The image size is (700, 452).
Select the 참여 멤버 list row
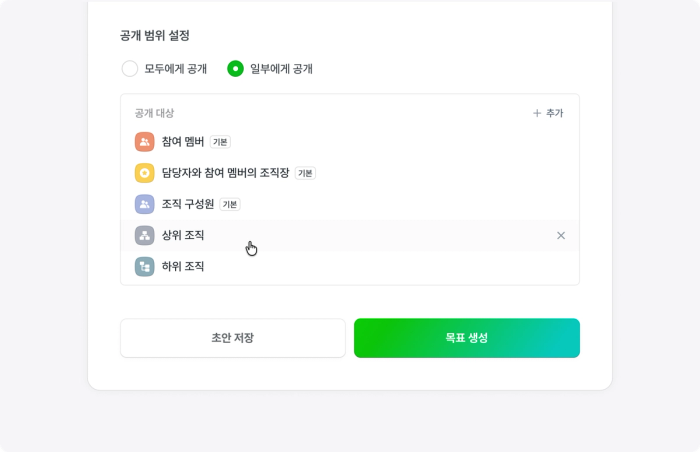pyautogui.click(x=350, y=142)
